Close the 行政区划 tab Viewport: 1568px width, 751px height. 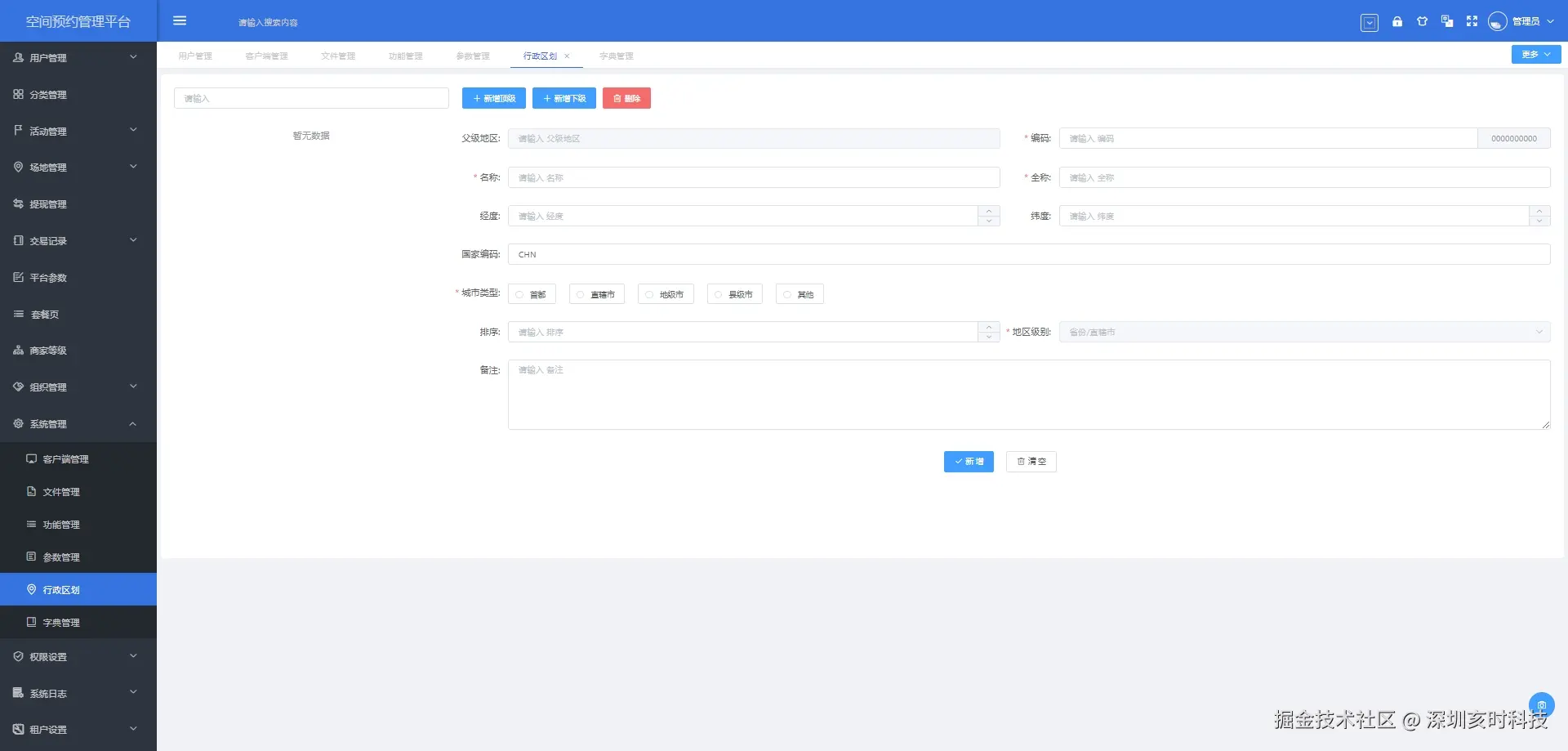(x=567, y=56)
